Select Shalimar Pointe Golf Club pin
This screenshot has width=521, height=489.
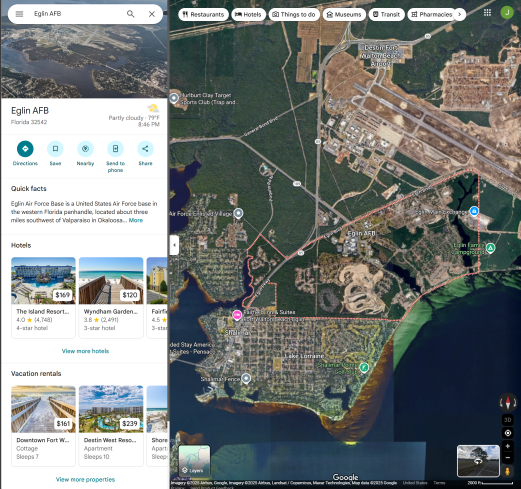[x=364, y=367]
